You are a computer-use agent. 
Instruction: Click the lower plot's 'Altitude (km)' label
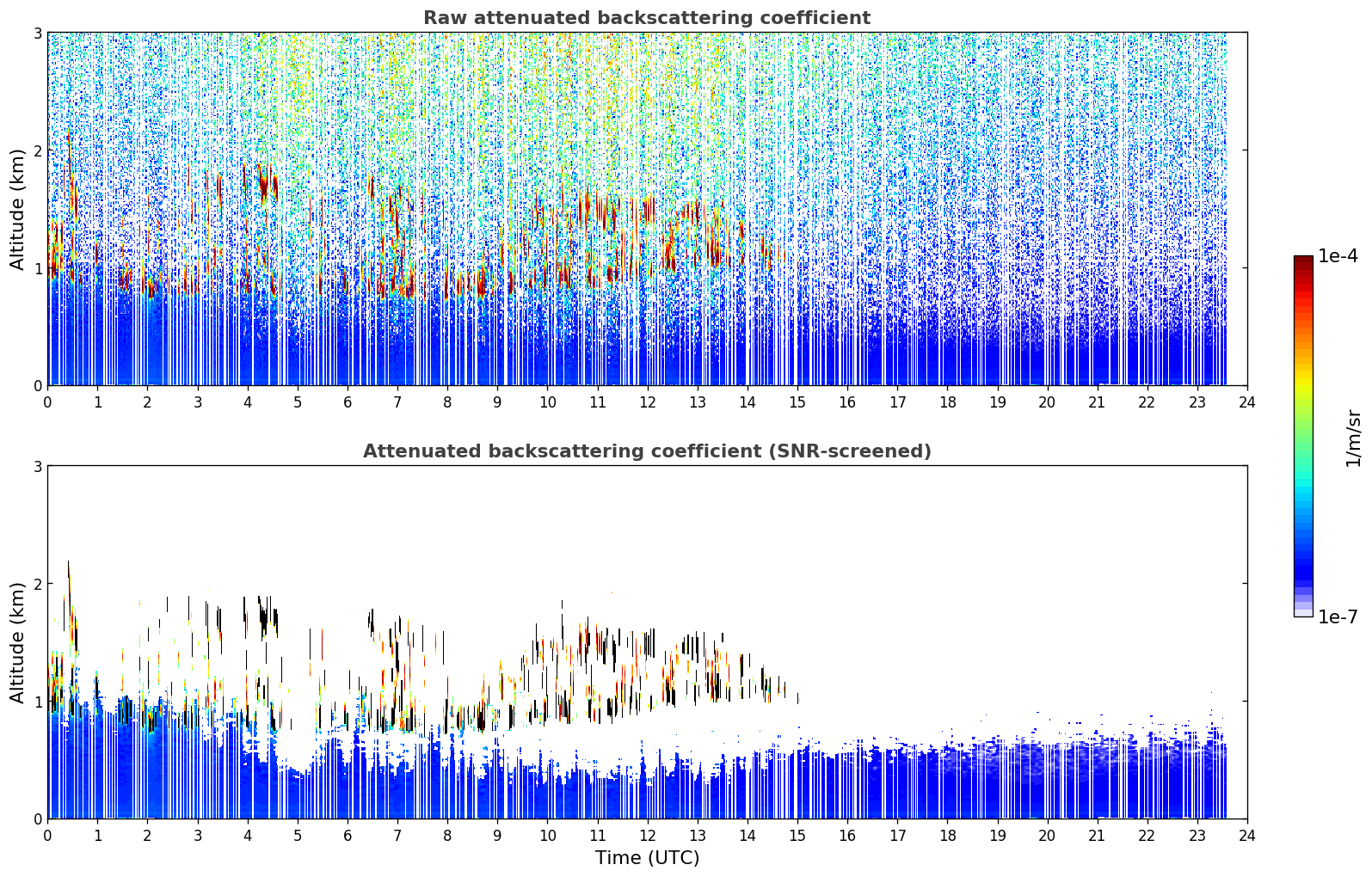pyautogui.click(x=17, y=642)
